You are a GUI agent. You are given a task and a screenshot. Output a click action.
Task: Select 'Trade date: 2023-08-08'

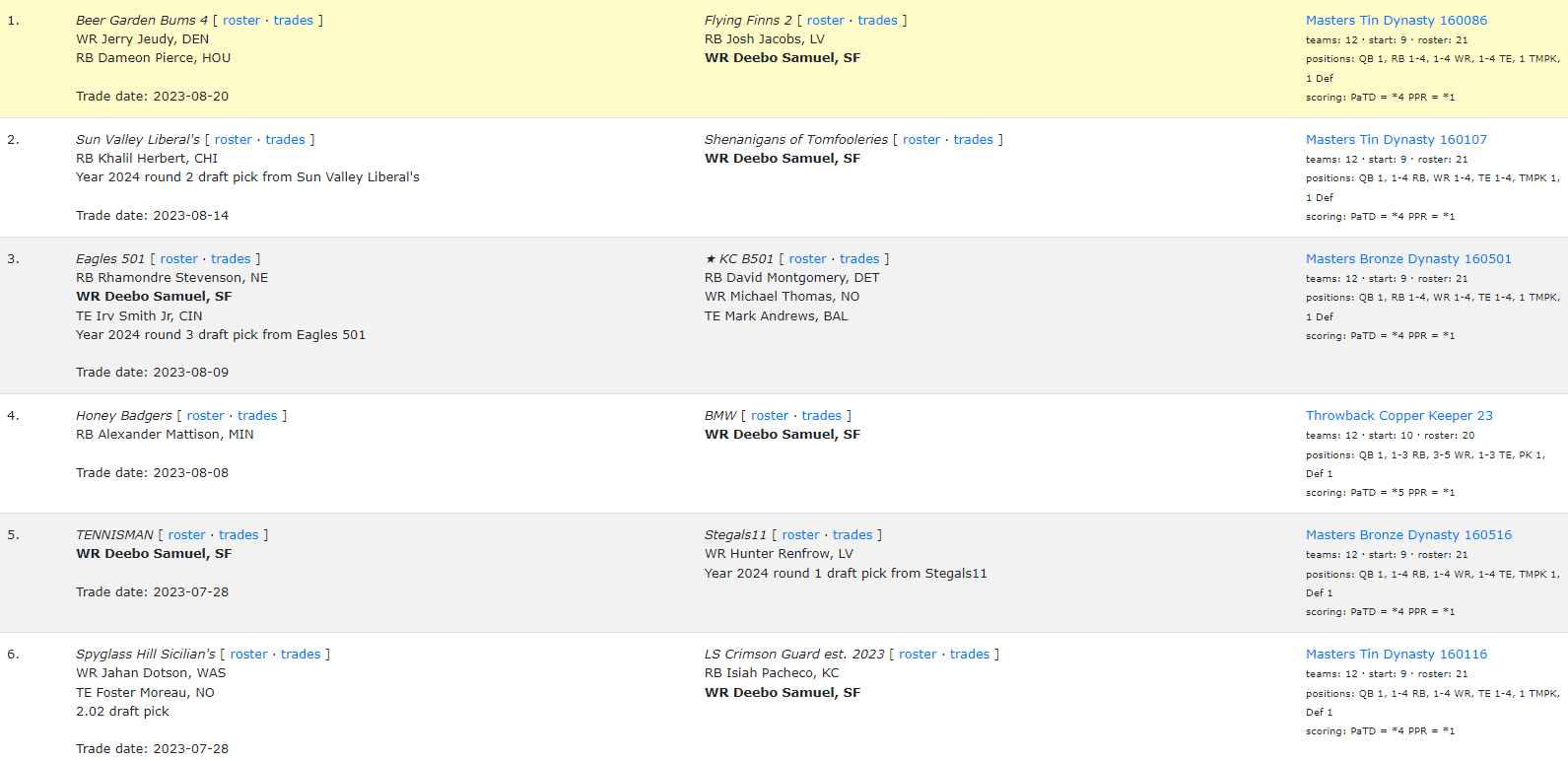click(153, 472)
